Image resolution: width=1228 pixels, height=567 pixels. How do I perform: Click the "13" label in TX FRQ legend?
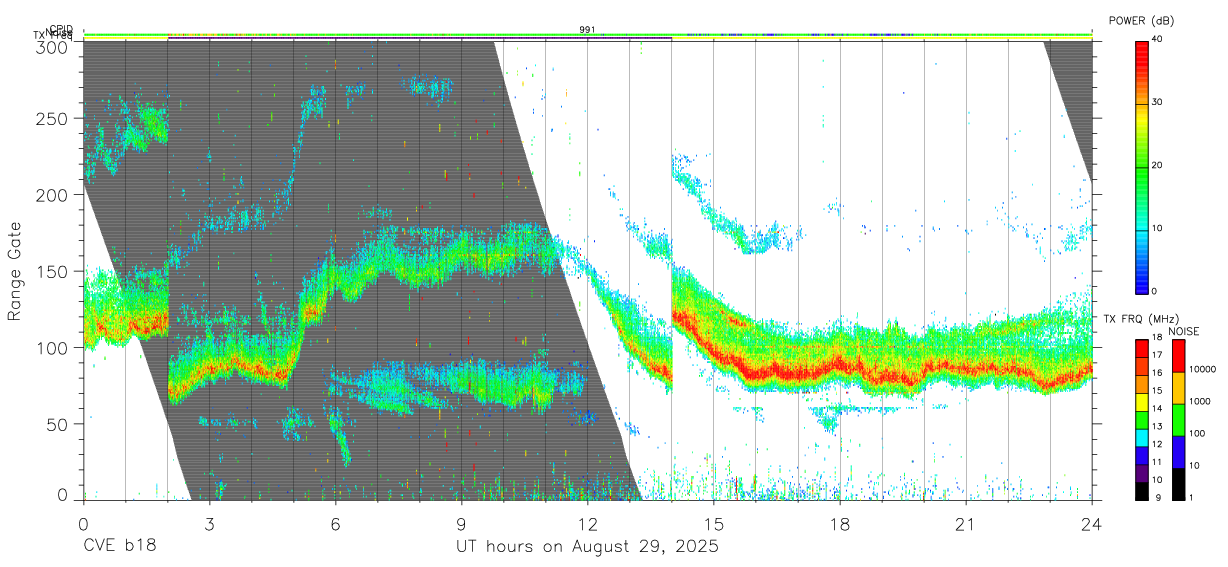pyautogui.click(x=1157, y=426)
